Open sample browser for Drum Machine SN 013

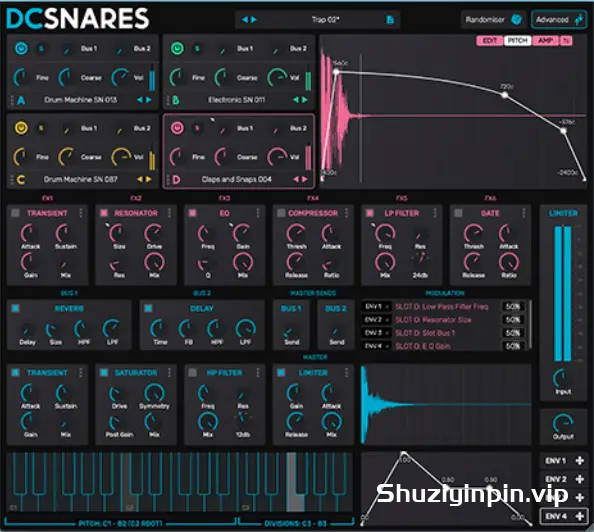(80, 100)
